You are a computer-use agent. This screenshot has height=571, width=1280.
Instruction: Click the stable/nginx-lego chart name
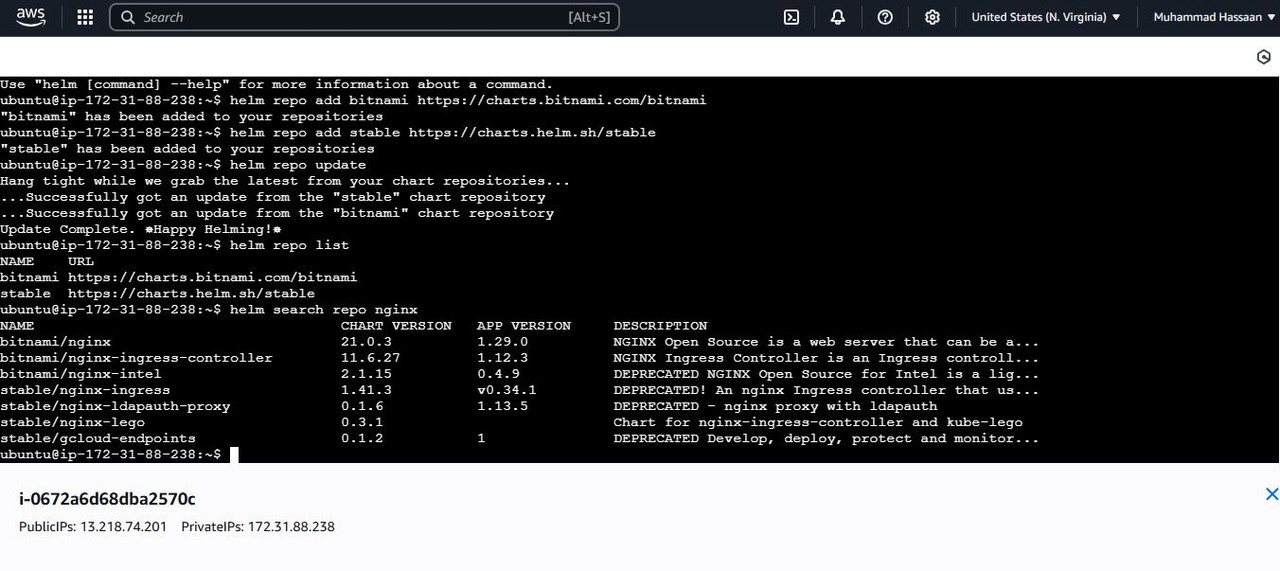[72, 422]
